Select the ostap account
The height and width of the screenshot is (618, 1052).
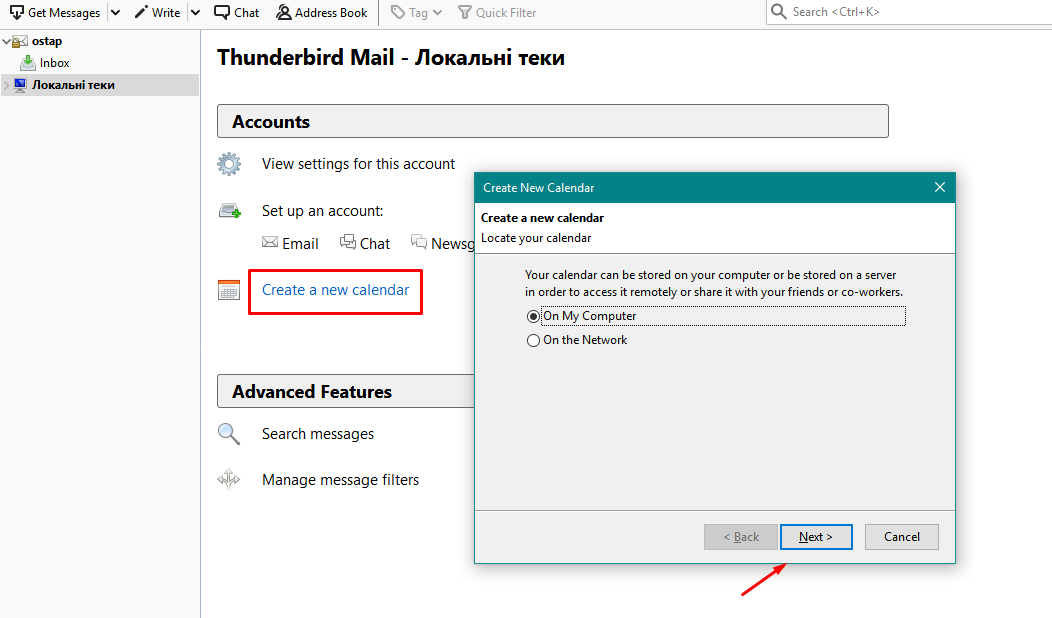46,42
